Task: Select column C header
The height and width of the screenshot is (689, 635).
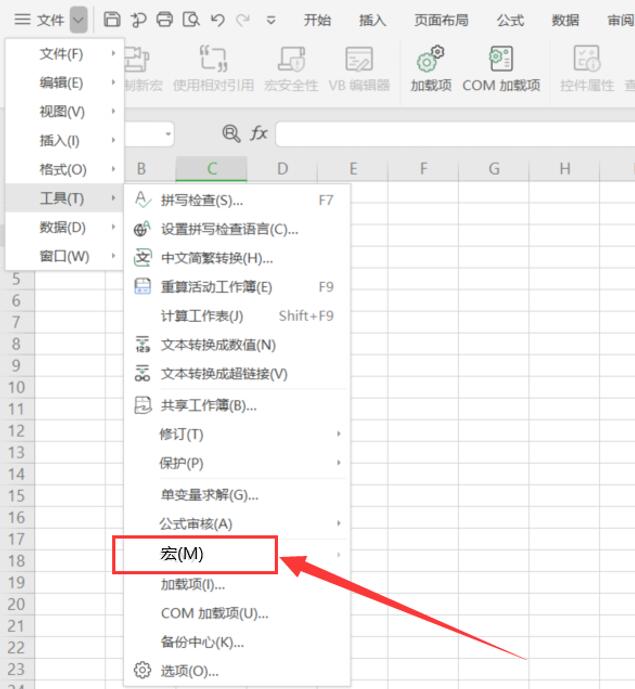Action: point(211,168)
